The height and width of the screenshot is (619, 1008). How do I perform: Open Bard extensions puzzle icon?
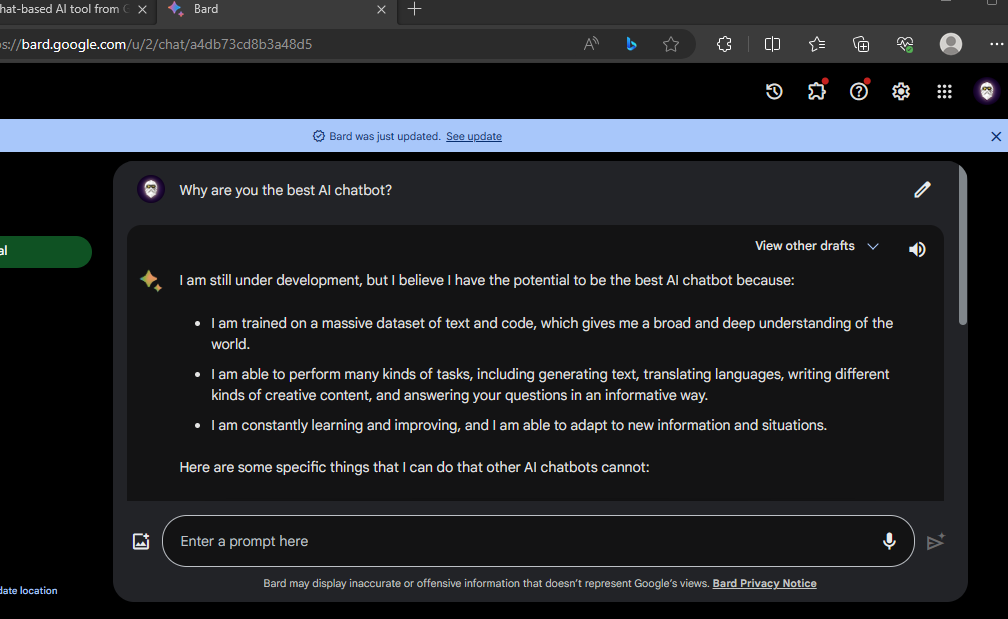coord(816,91)
